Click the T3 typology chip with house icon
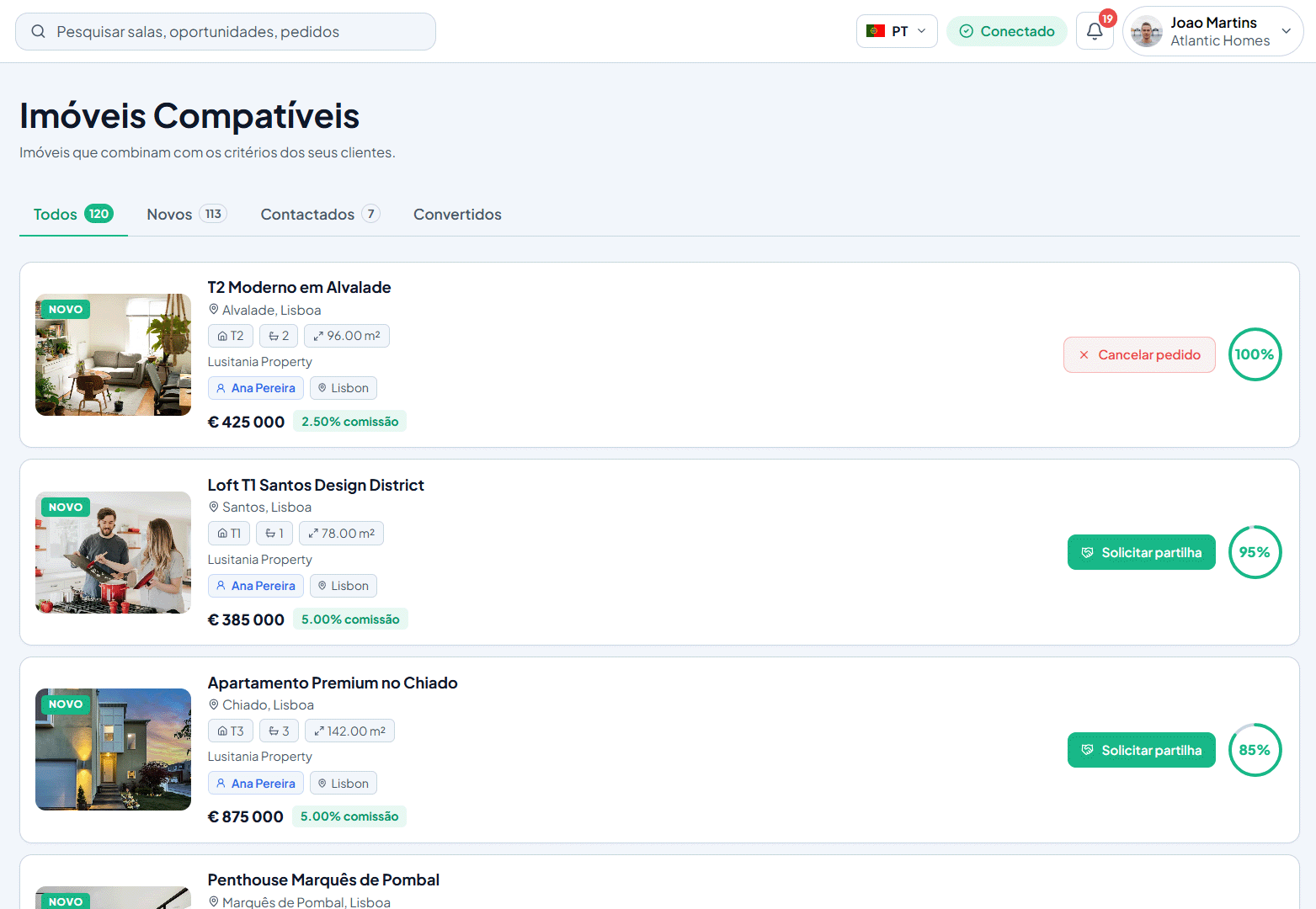 231,731
